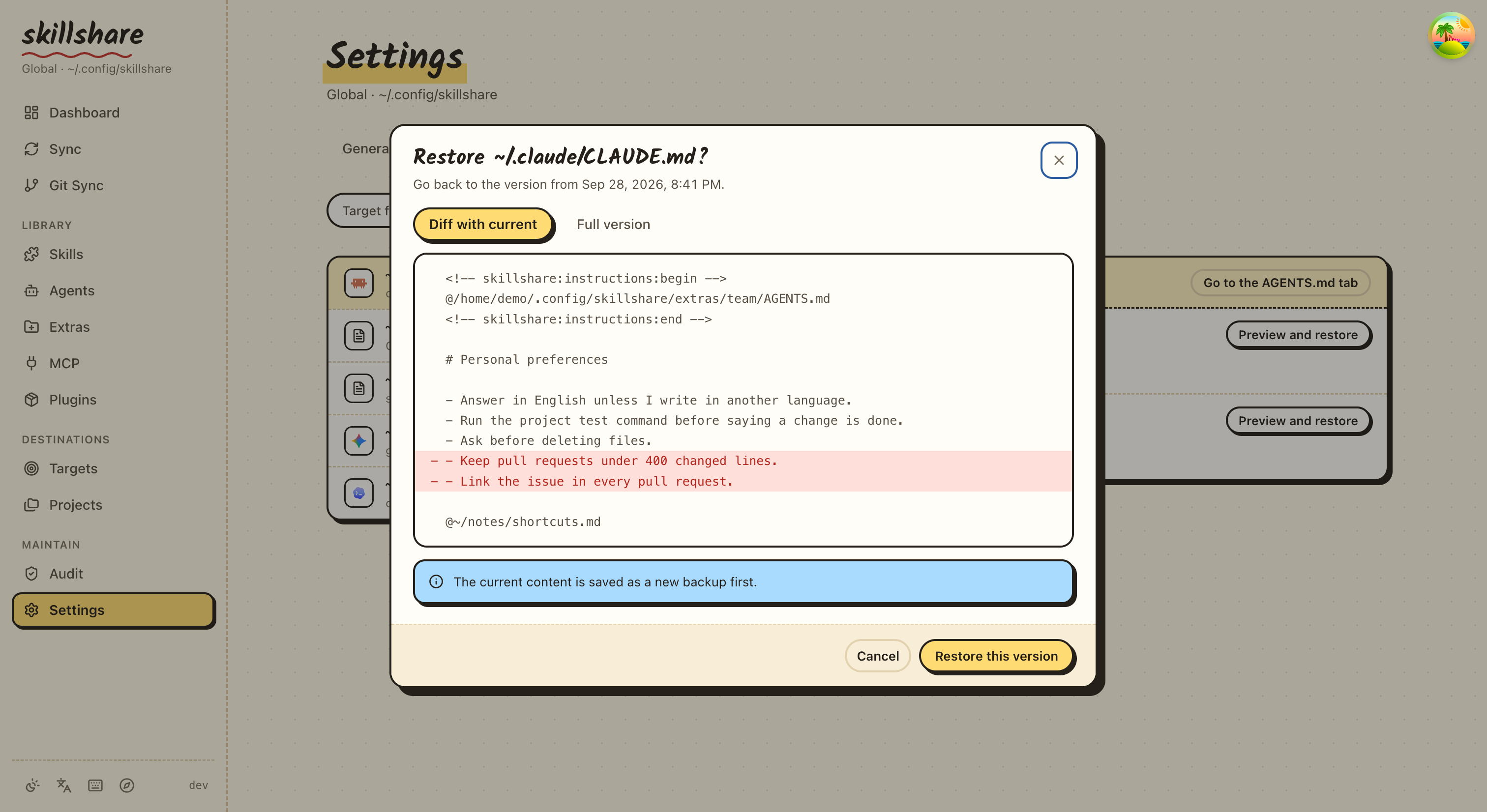Go to Git Sync
Viewport: 1487px width, 812px height.
[x=113, y=185]
